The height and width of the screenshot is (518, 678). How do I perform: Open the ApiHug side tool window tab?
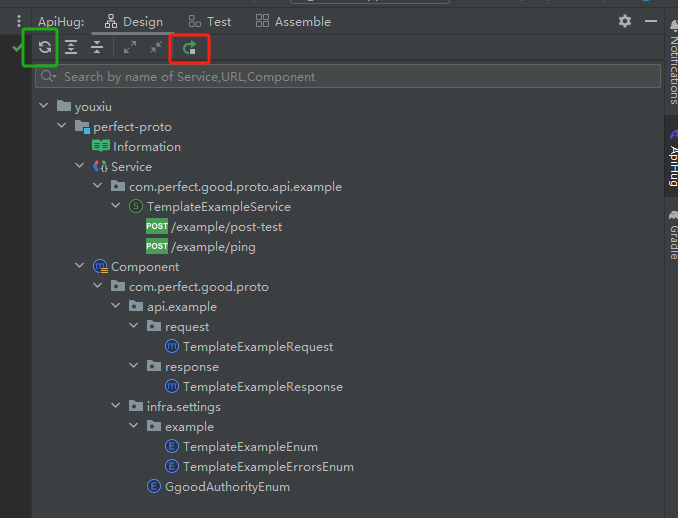tap(673, 158)
